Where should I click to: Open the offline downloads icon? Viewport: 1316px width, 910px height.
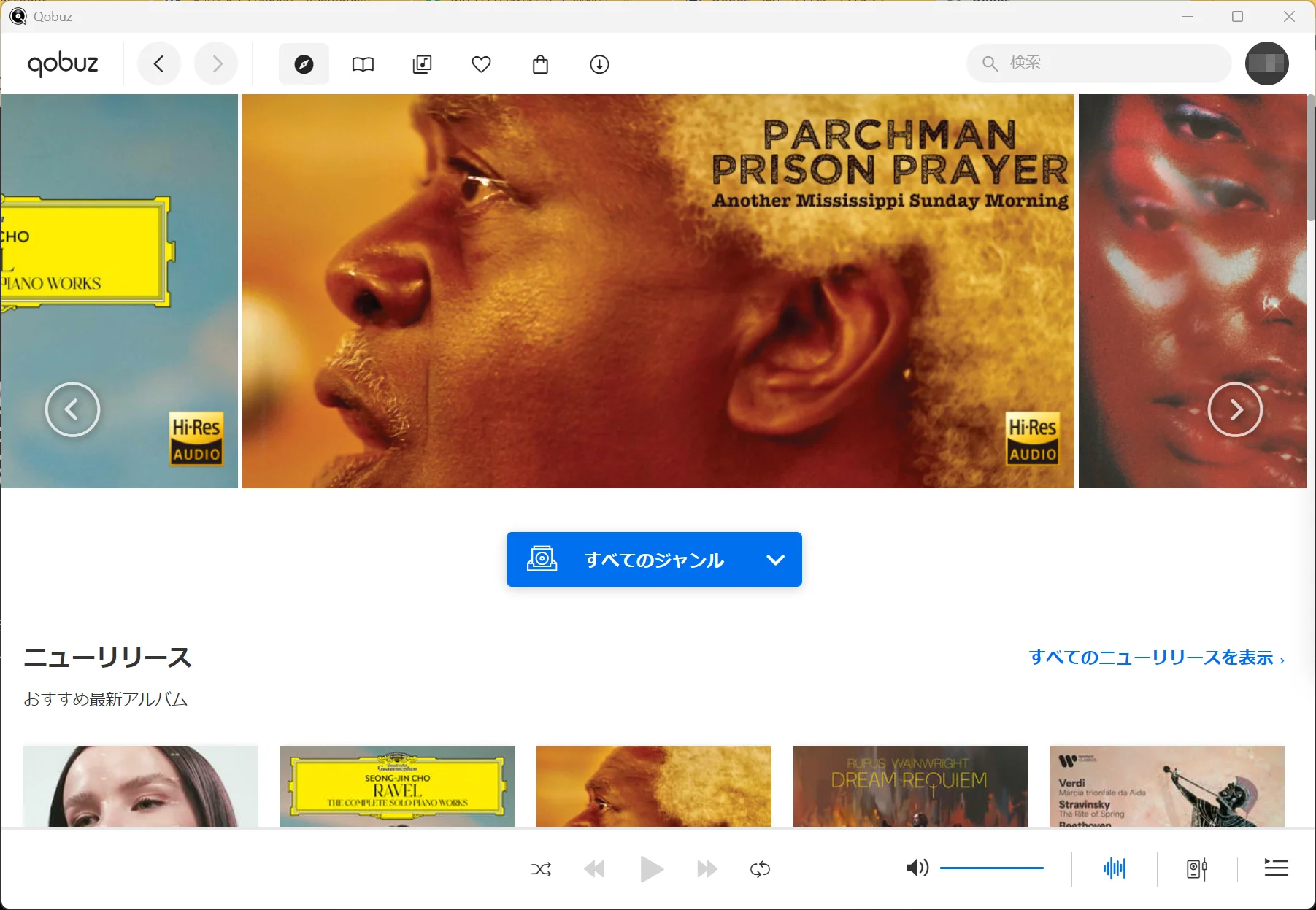[599, 64]
